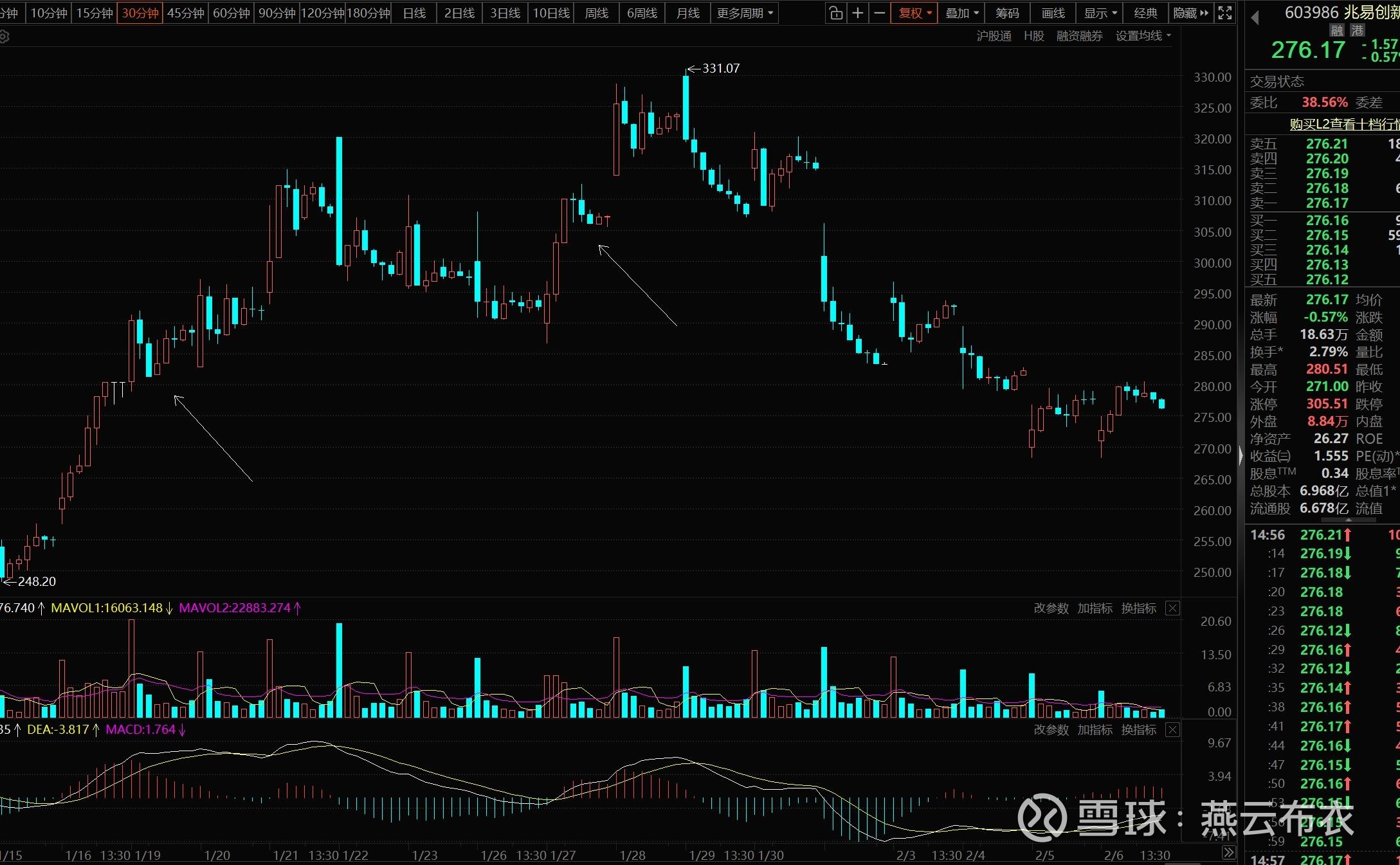Viewport: 1400px width, 865px height.
Task: Open the 复权 dropdown
Action: [914, 13]
